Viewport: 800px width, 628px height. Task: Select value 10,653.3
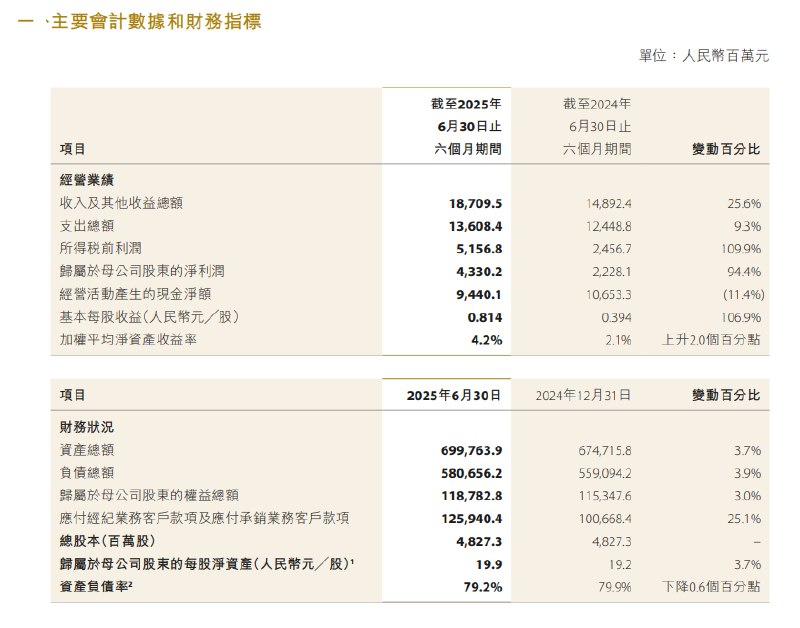pos(609,294)
